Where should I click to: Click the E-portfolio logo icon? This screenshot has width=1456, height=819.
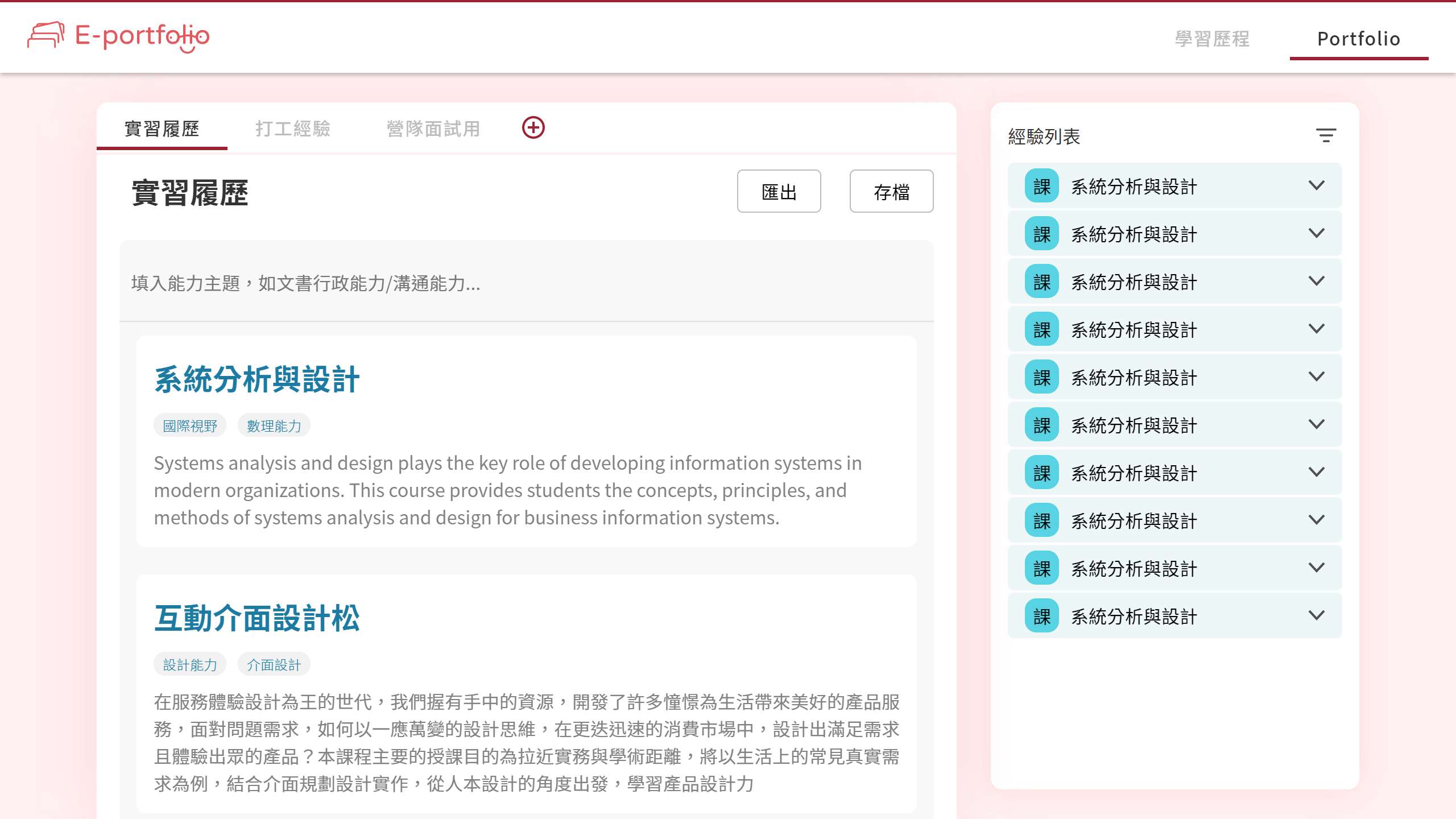click(x=45, y=35)
